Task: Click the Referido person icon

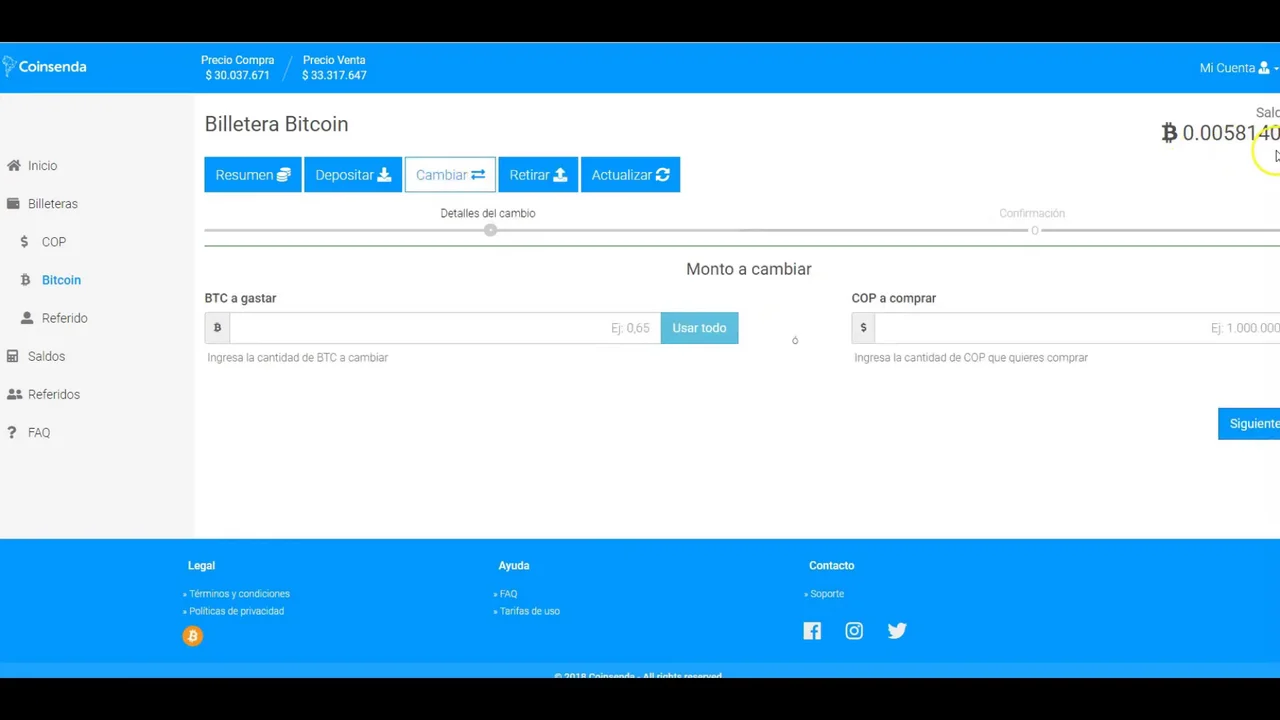Action: click(x=26, y=318)
